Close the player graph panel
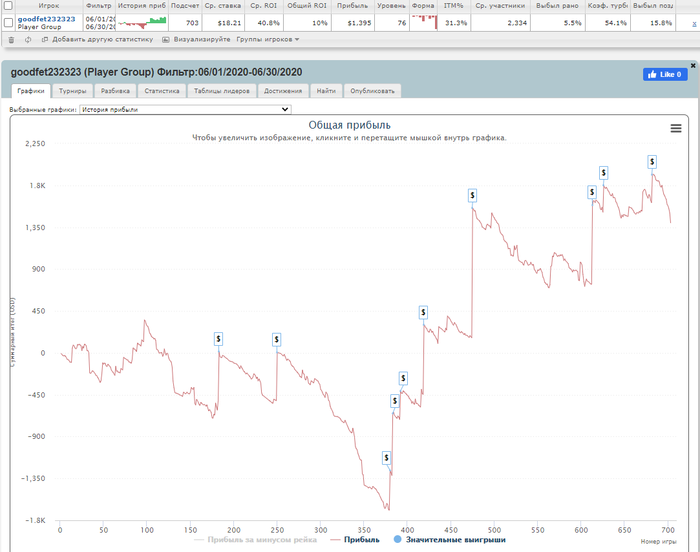The image size is (700, 552). [x=693, y=66]
